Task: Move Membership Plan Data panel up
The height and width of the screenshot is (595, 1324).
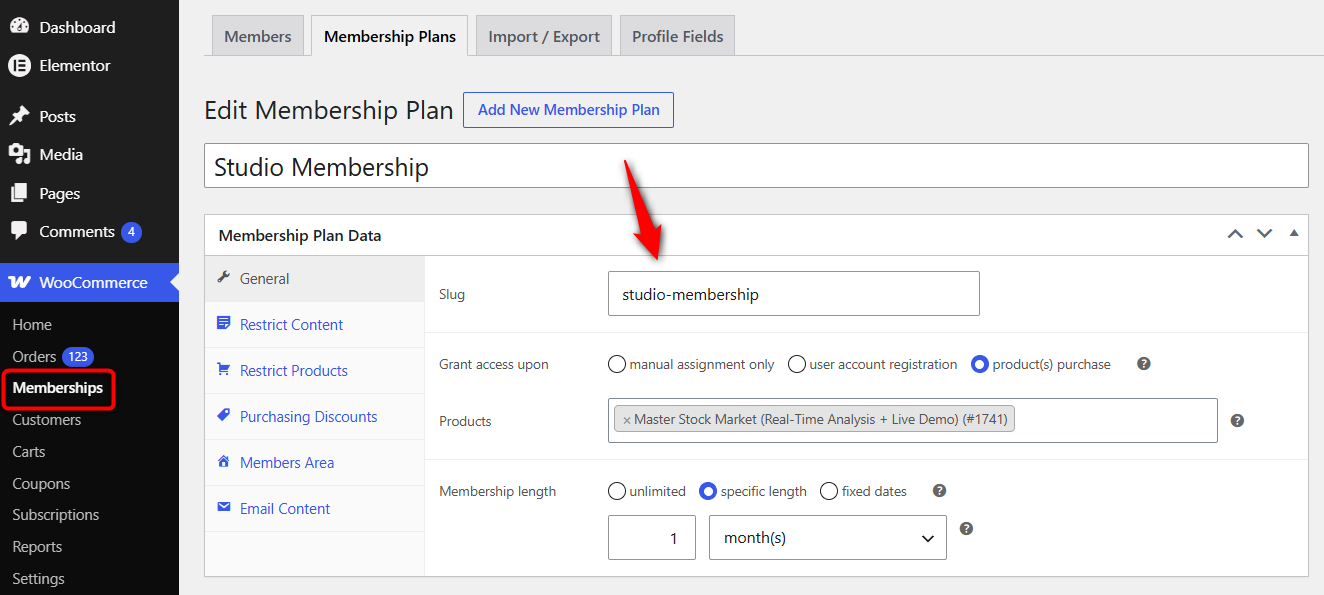Action: [1236, 233]
